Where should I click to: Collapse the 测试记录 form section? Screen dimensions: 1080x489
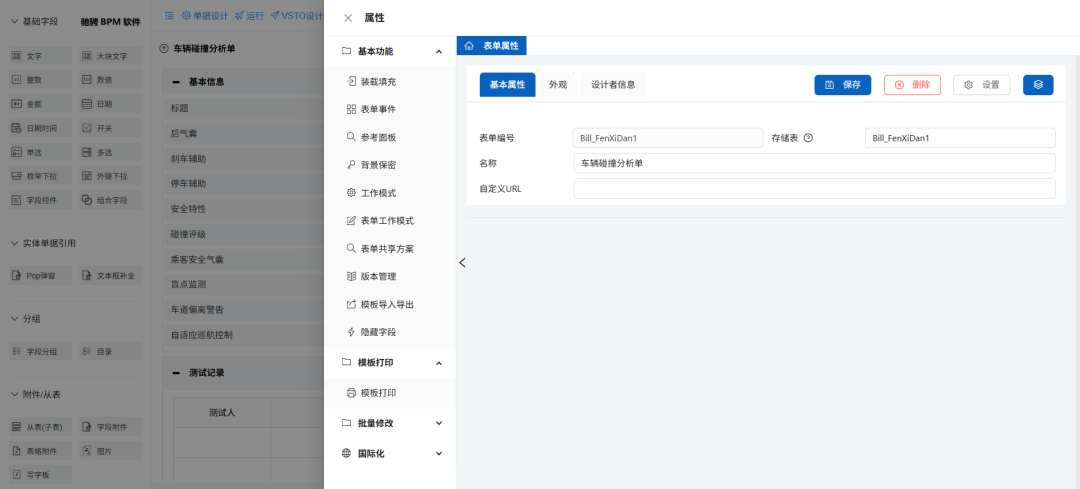click(176, 373)
